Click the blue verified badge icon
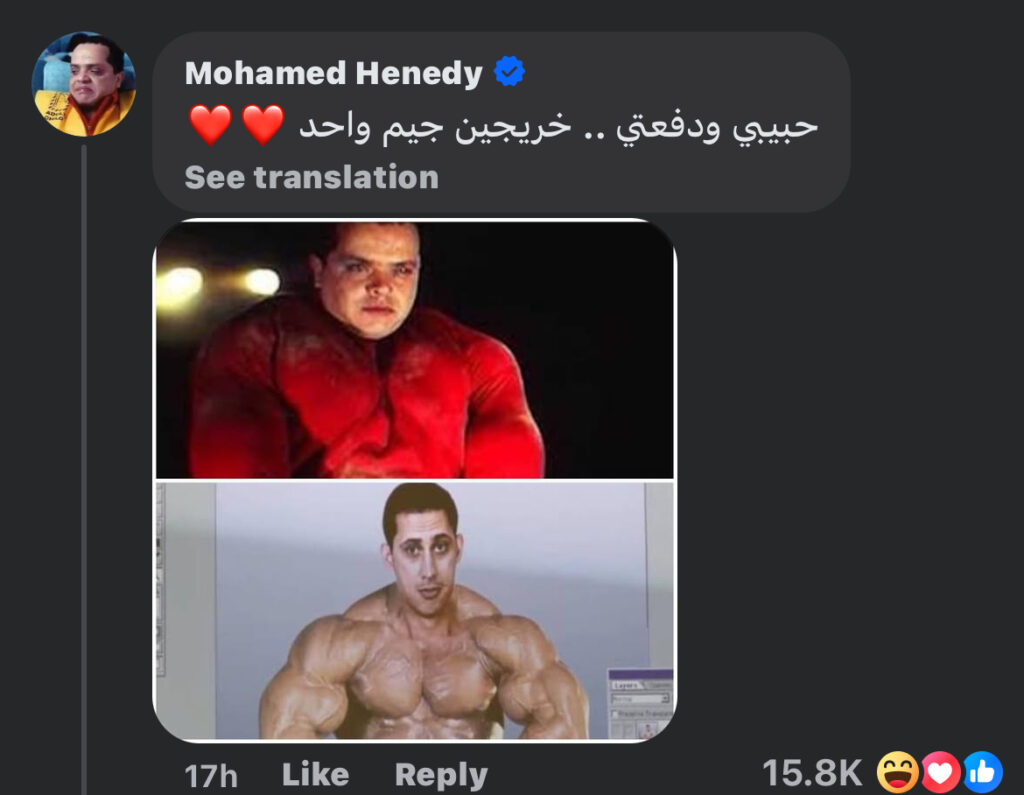1024x795 pixels. 509,71
